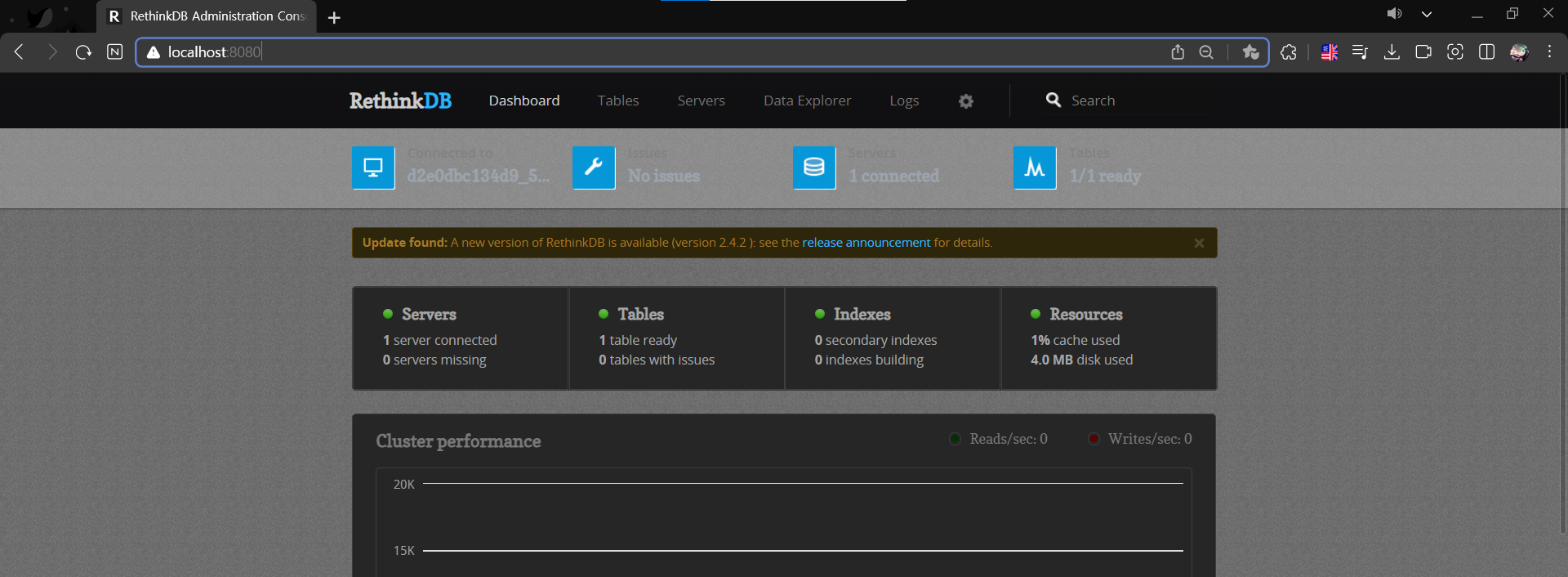Click the Servers database icon

[x=814, y=168]
